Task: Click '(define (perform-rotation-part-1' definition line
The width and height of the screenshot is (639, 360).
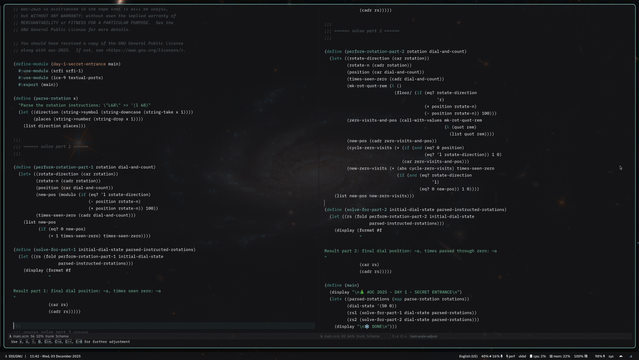Action: 84,167
